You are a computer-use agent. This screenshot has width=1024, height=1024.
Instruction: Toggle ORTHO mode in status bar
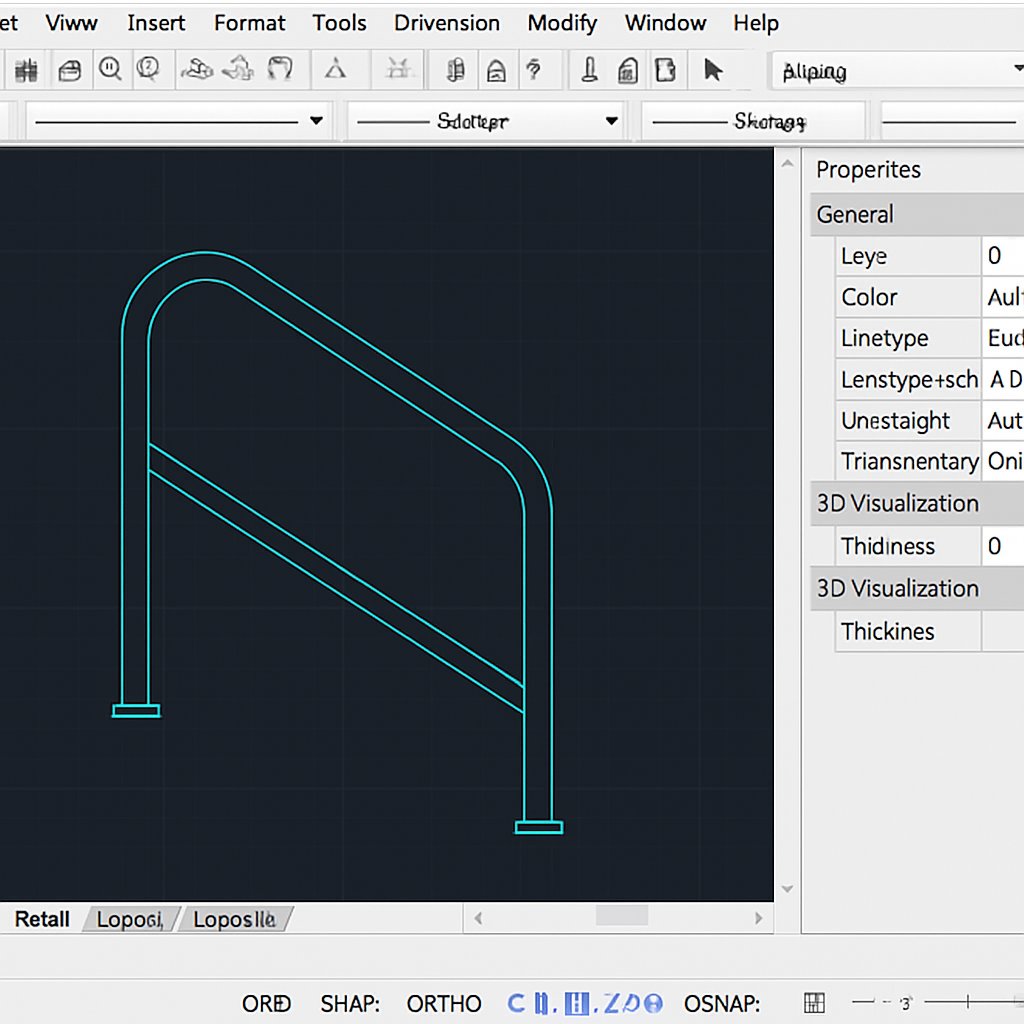[x=443, y=1003]
